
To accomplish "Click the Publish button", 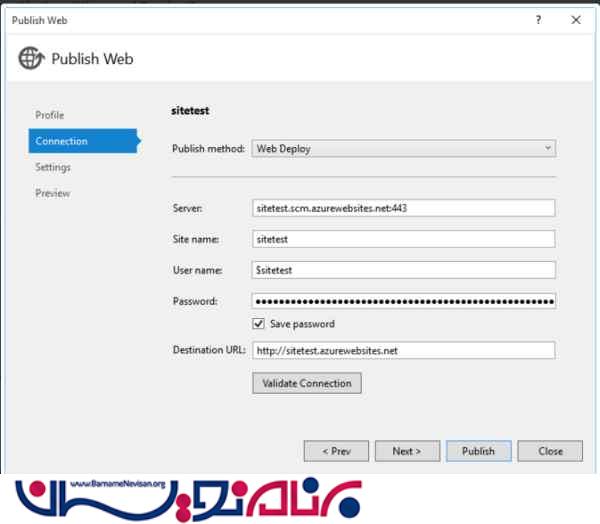I will point(478,451).
